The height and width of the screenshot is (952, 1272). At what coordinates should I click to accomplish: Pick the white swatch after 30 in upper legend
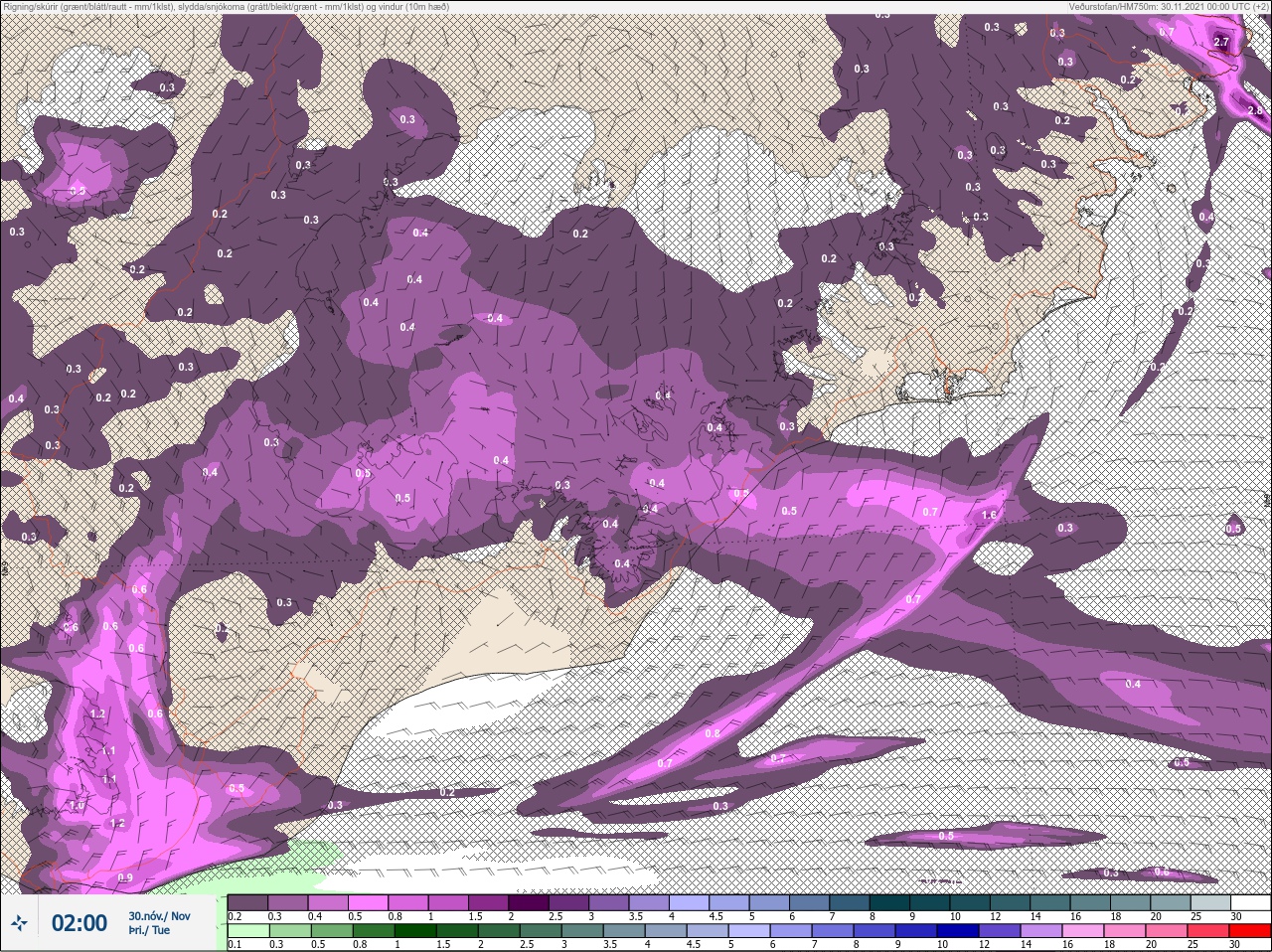click(1250, 902)
